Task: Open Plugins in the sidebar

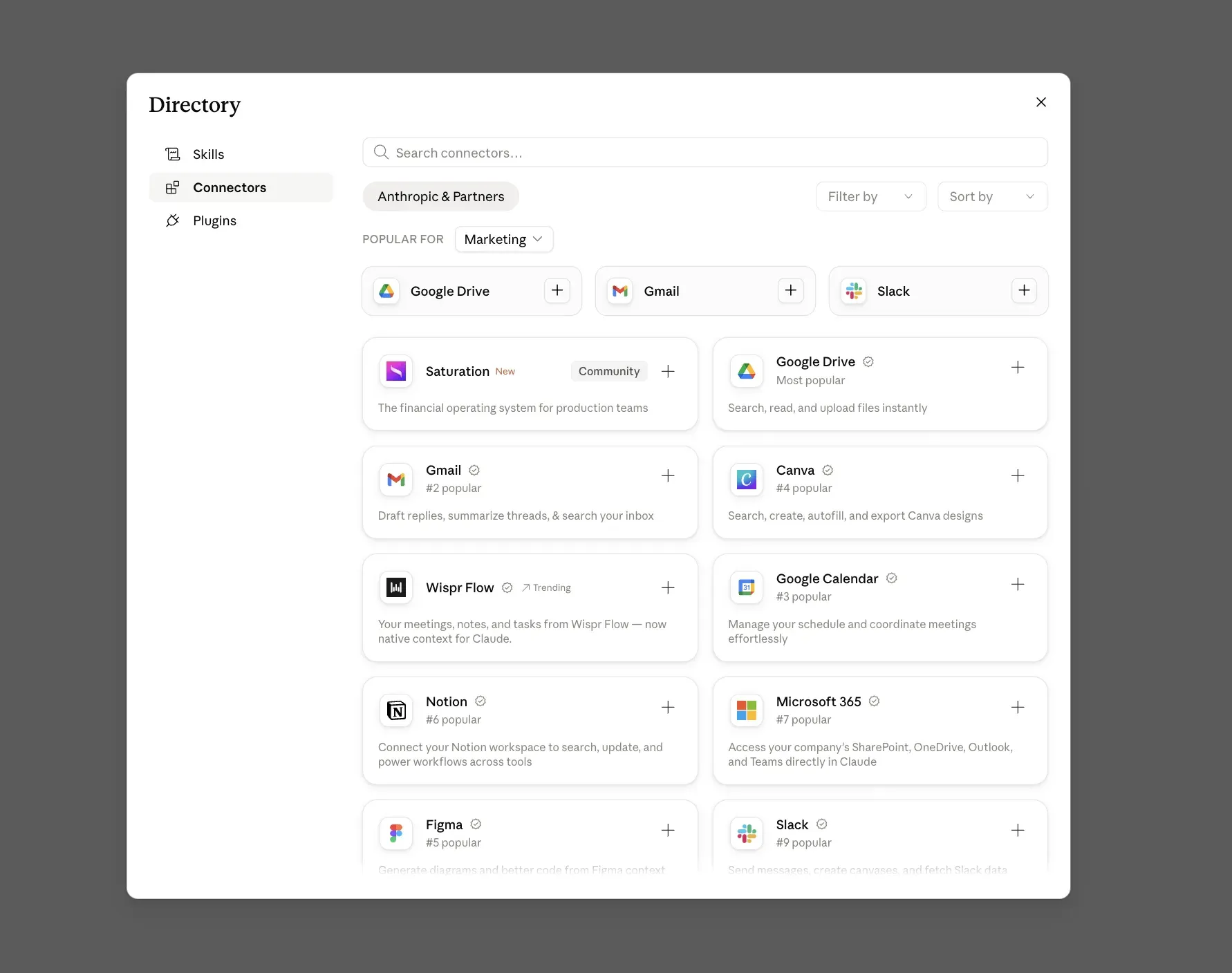Action: 241,220
